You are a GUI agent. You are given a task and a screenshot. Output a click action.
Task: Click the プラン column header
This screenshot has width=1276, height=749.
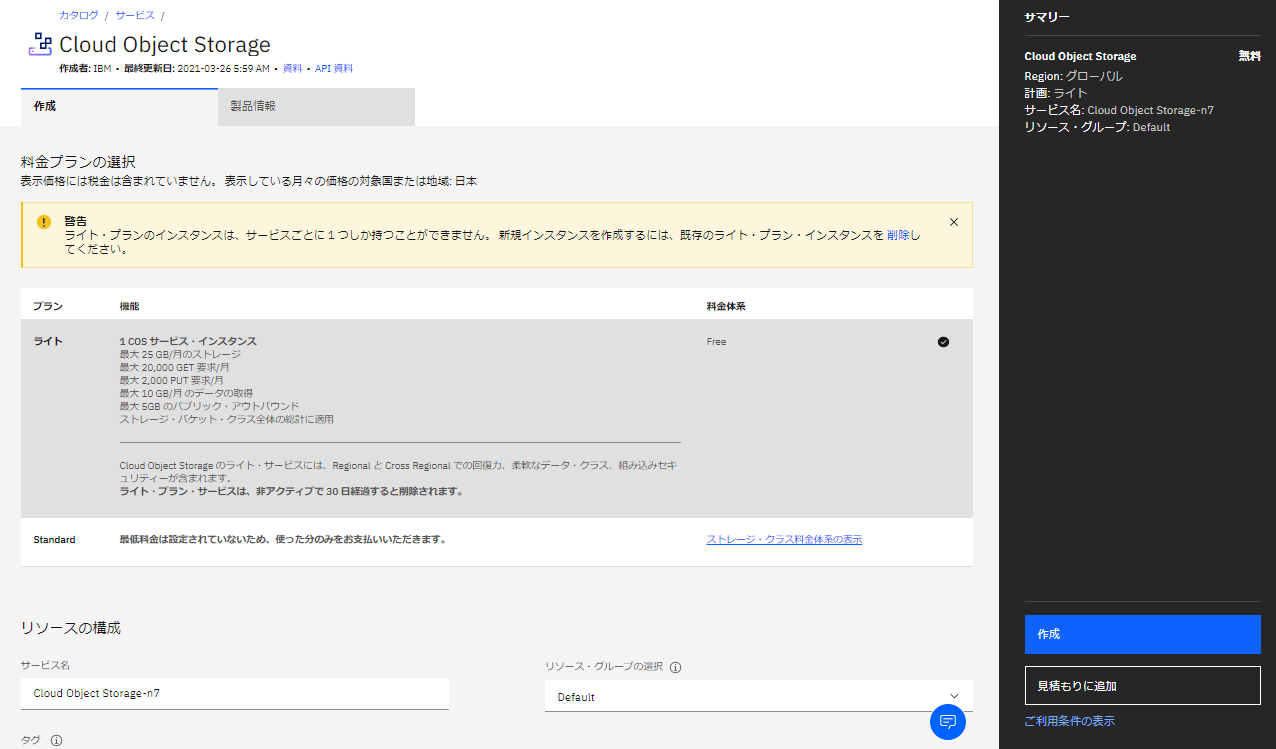point(48,306)
